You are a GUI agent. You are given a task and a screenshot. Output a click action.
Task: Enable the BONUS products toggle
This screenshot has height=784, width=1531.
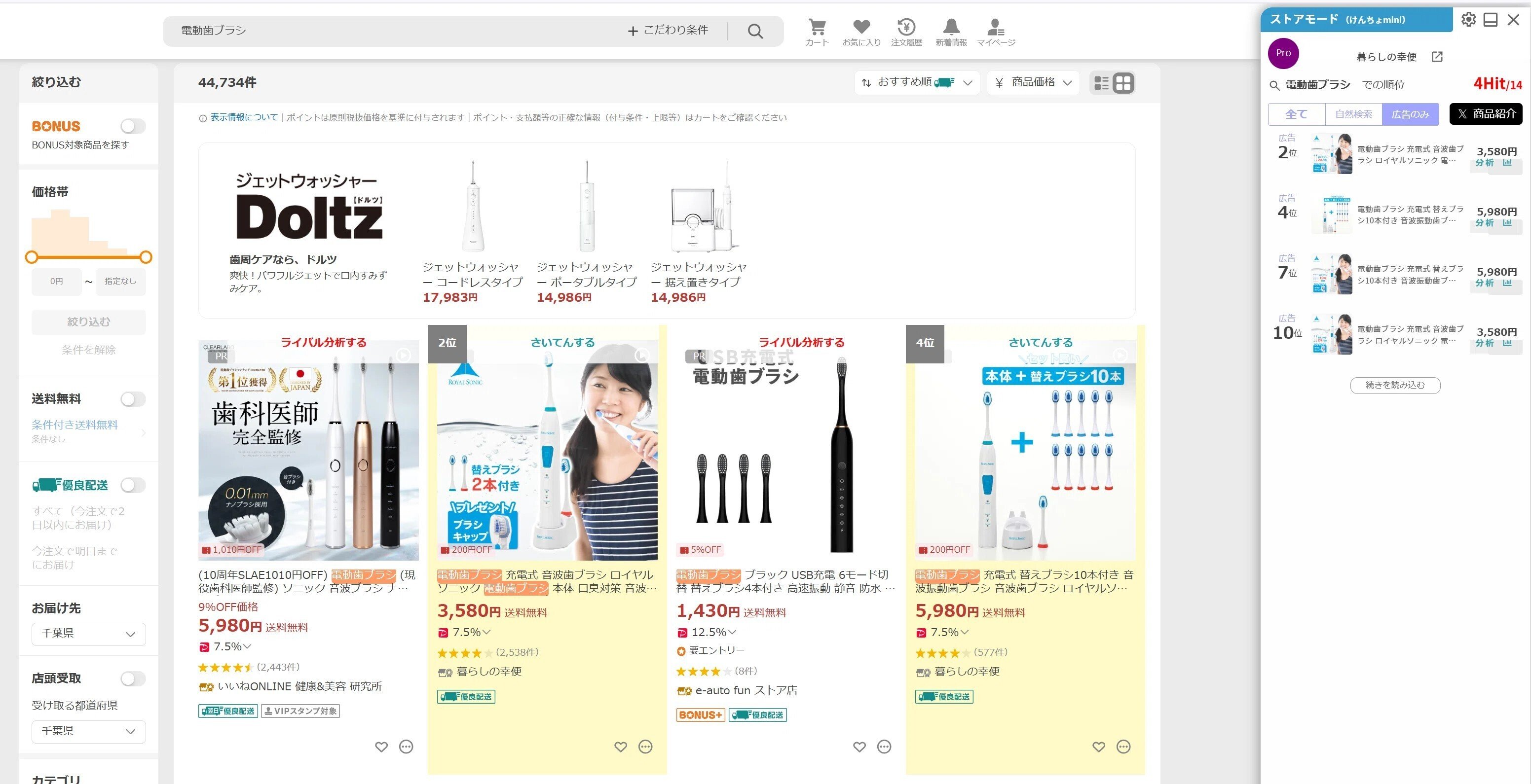[133, 126]
